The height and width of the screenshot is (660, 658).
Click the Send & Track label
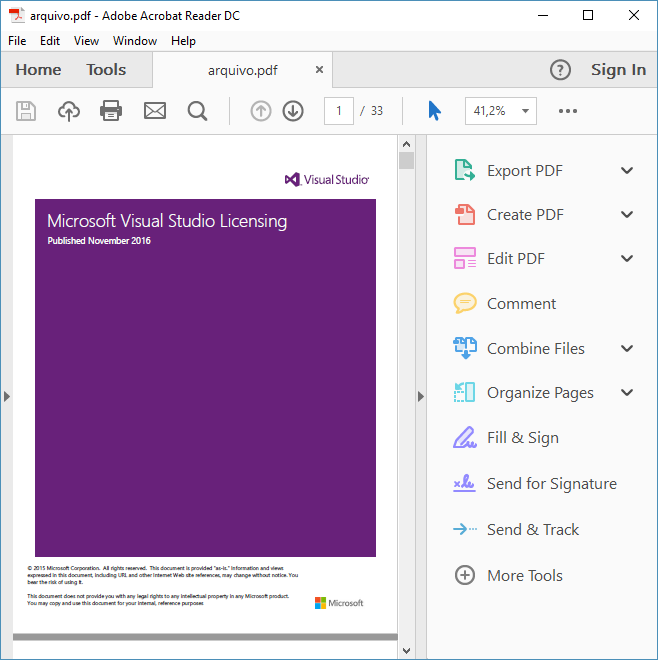(533, 530)
